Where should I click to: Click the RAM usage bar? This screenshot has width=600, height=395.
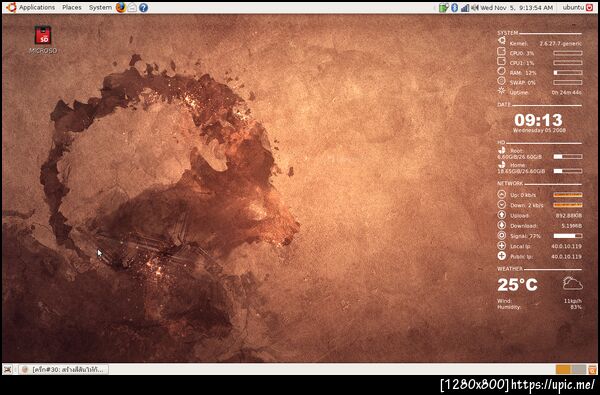pos(568,72)
